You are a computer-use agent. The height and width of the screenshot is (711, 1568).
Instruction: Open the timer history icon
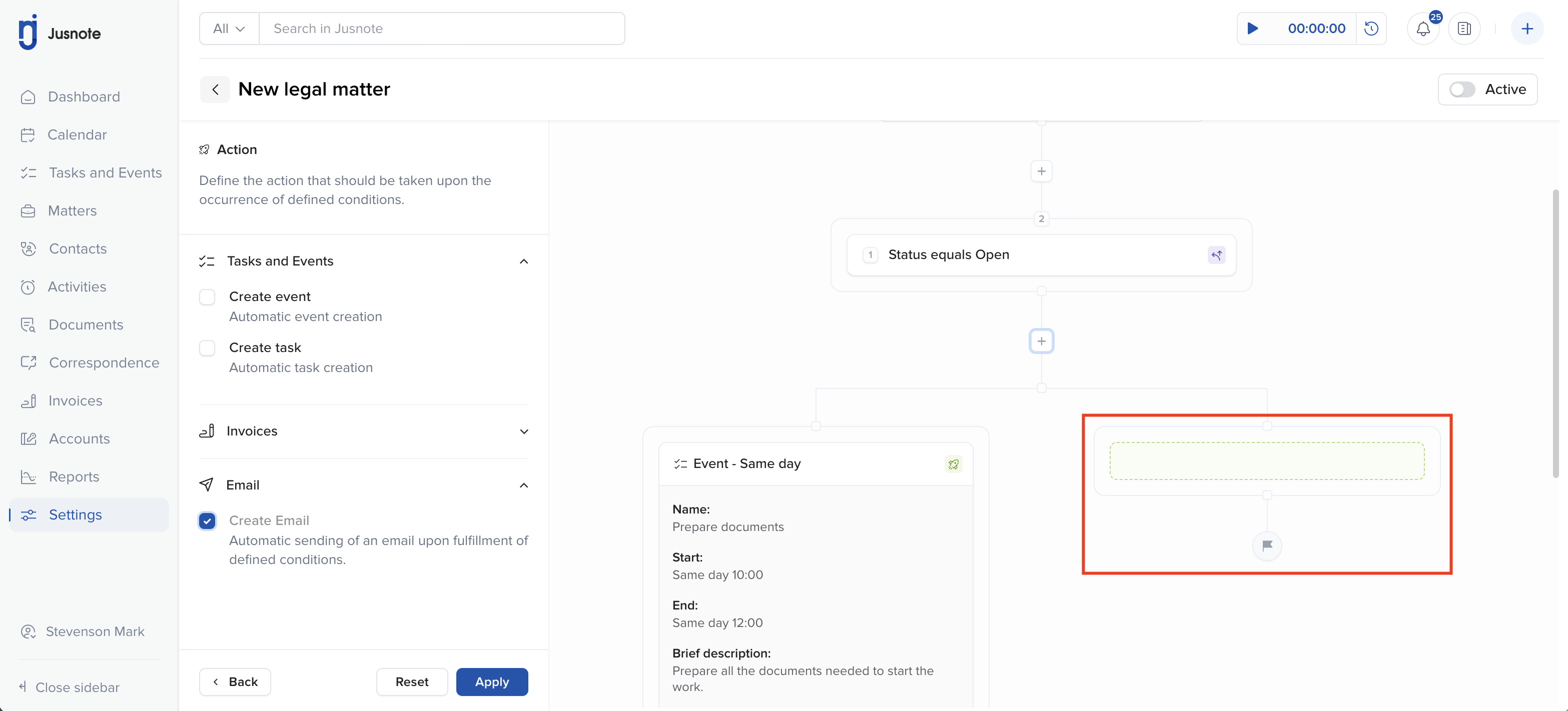click(x=1371, y=28)
